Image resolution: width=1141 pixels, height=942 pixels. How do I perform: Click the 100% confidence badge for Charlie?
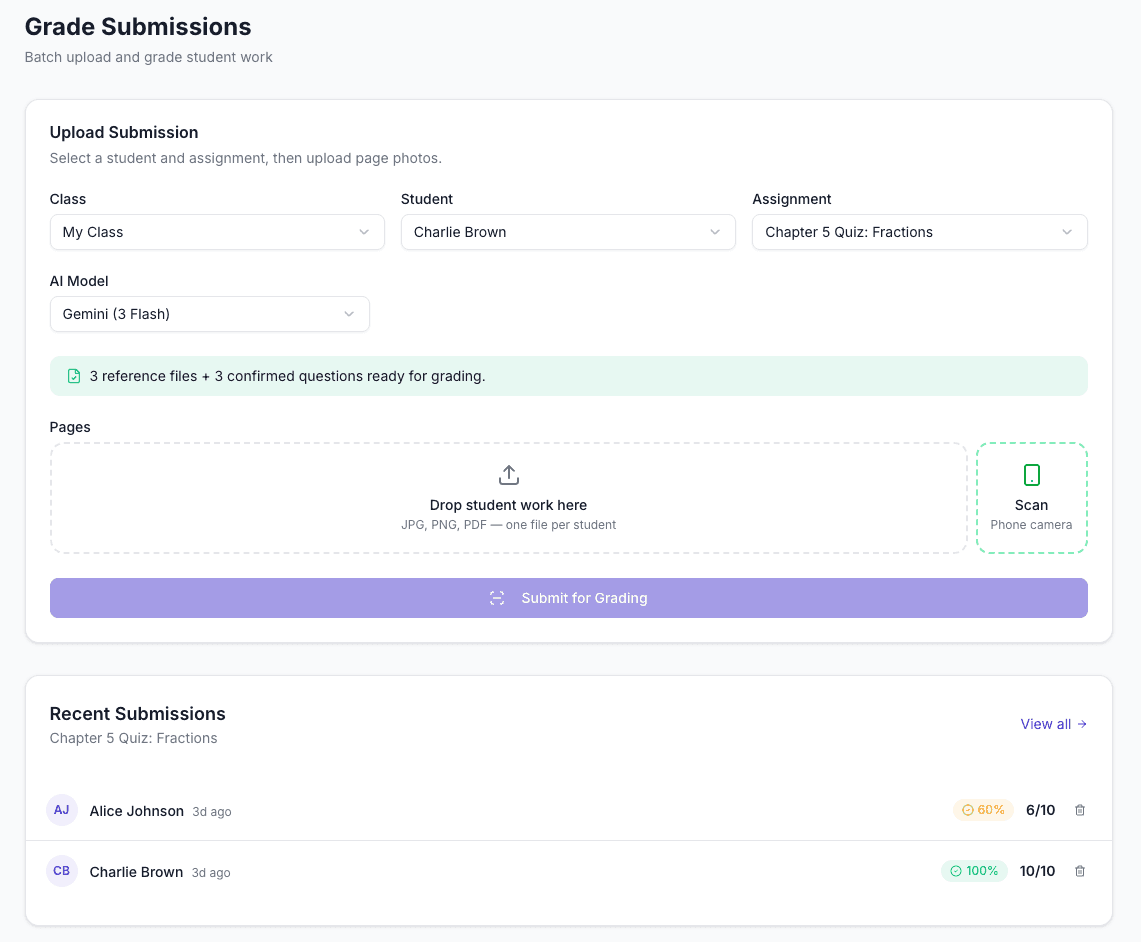[x=974, y=871]
